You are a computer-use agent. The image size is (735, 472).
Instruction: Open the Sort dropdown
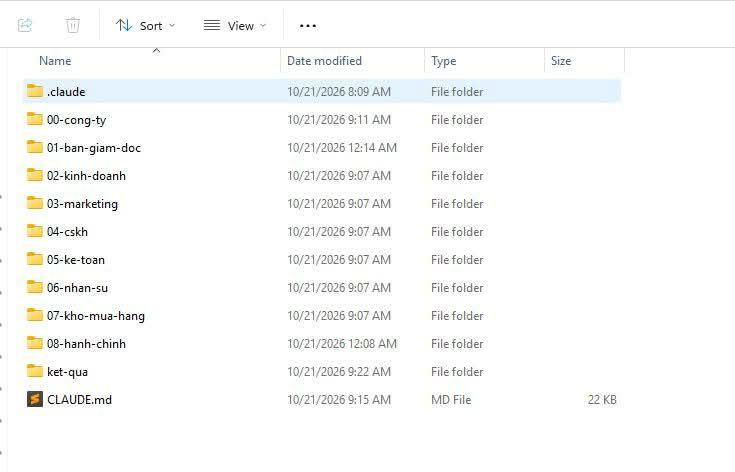coord(145,26)
